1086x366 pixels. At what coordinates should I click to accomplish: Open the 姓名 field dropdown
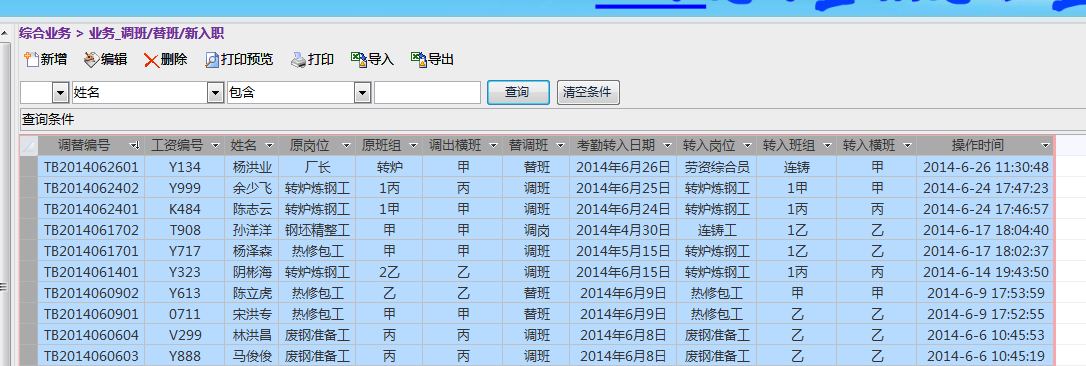[215, 92]
